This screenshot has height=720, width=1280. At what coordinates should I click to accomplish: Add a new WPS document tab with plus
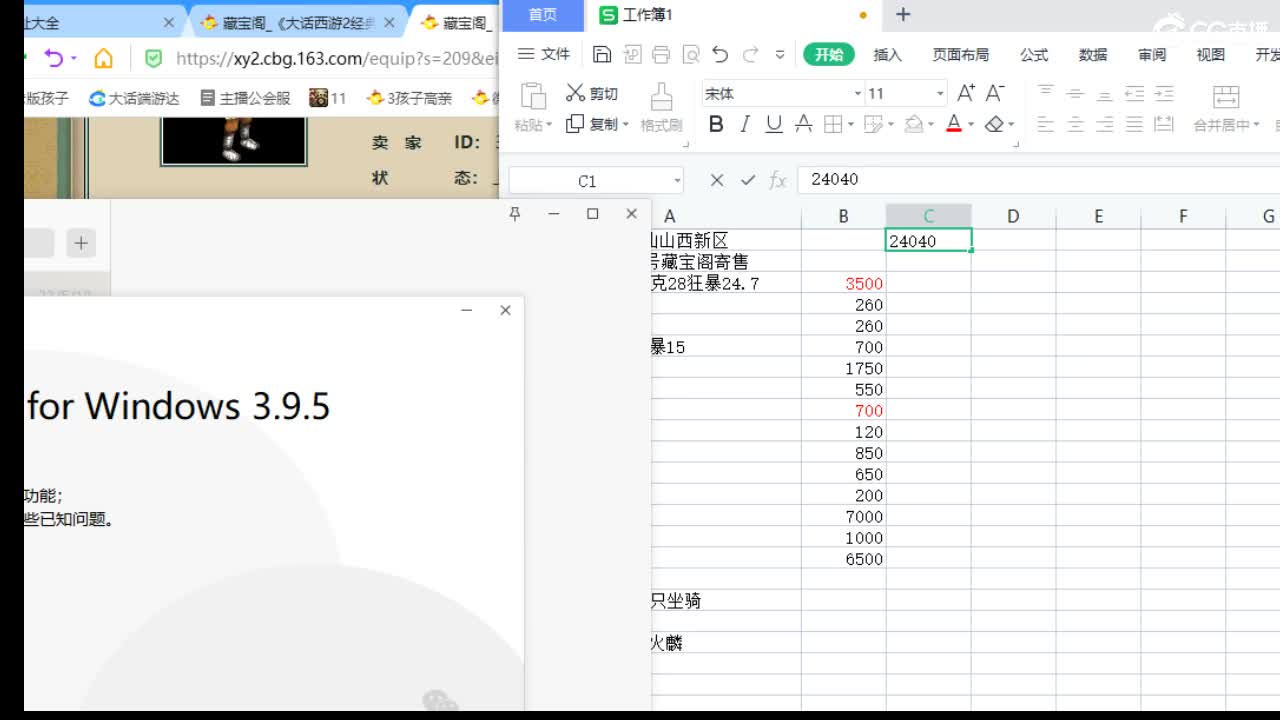coord(903,15)
